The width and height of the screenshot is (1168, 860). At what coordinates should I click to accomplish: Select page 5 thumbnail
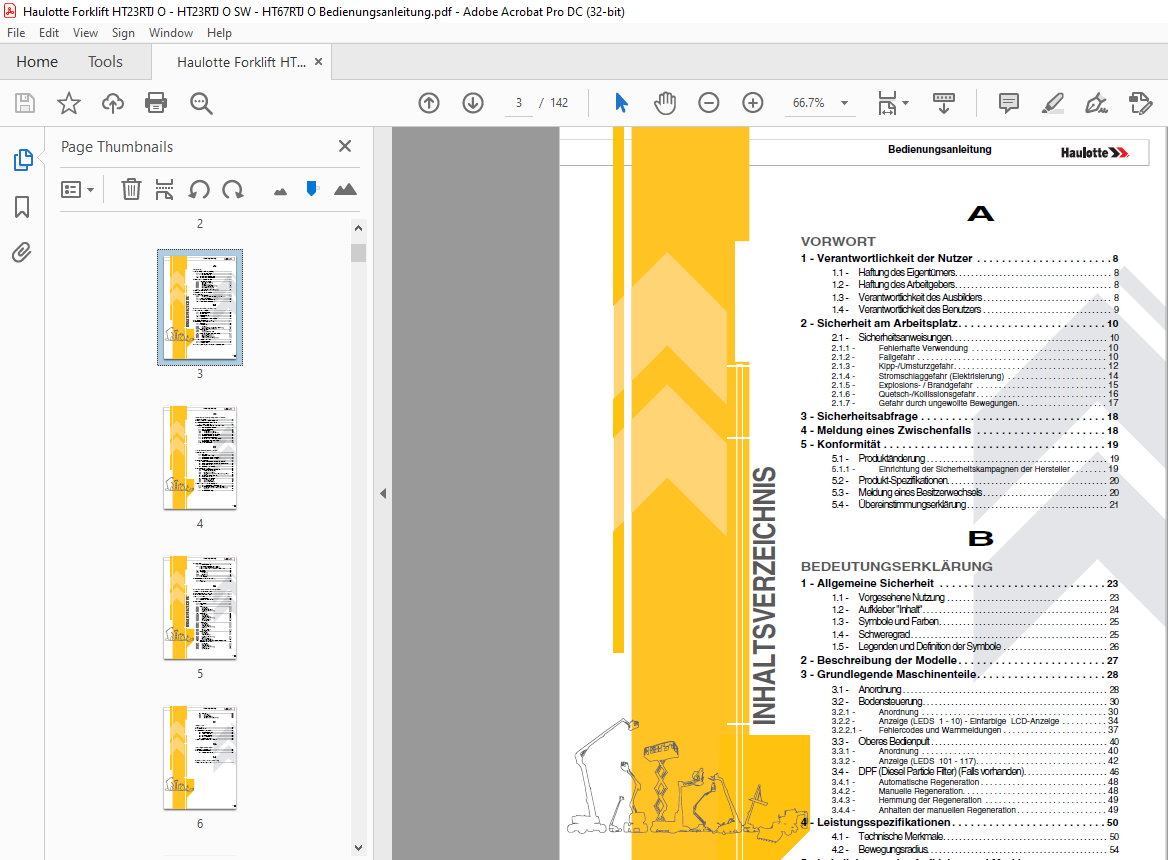pyautogui.click(x=200, y=608)
